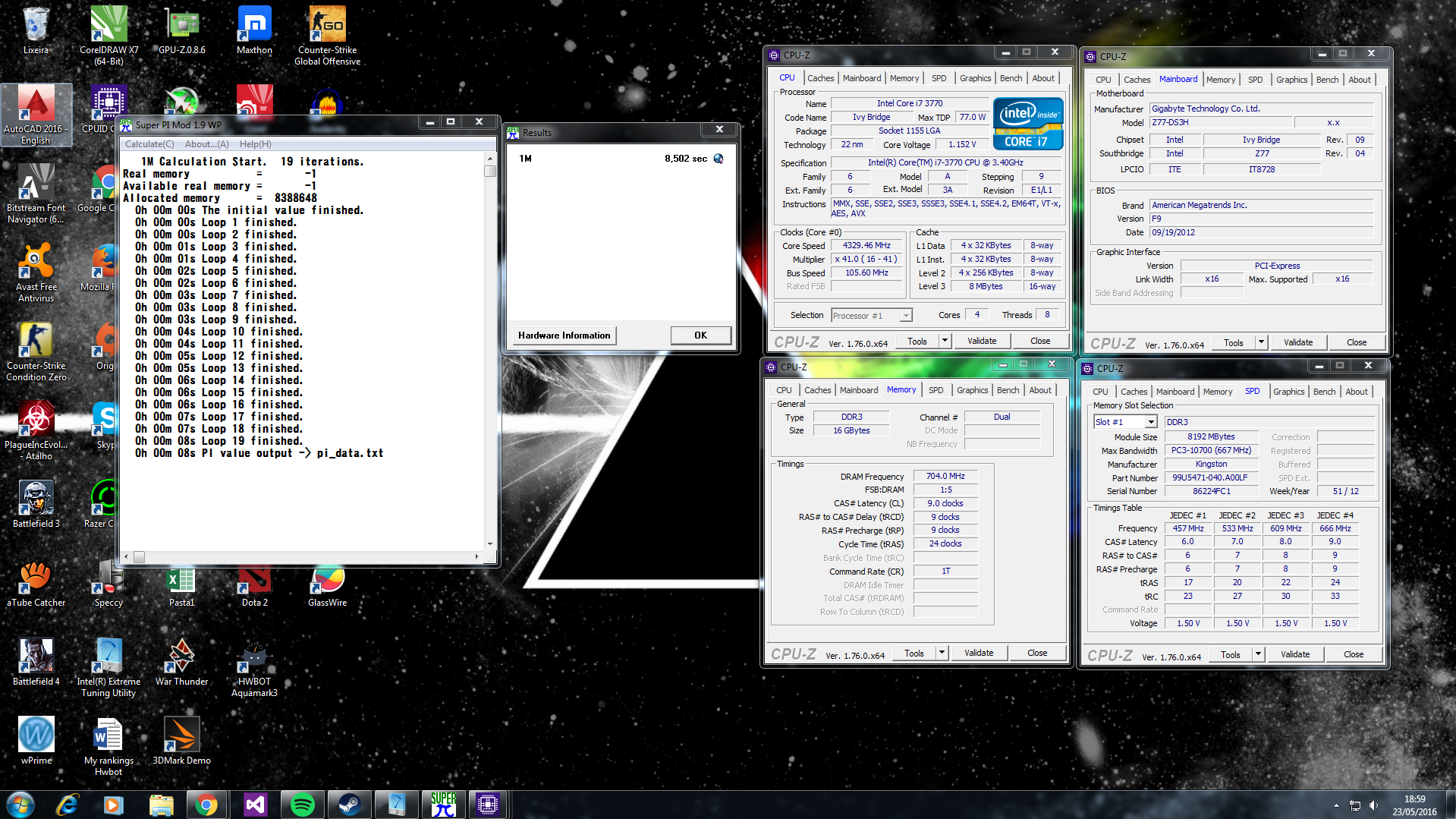
Task: Open Steam from the taskbar
Action: (x=350, y=805)
